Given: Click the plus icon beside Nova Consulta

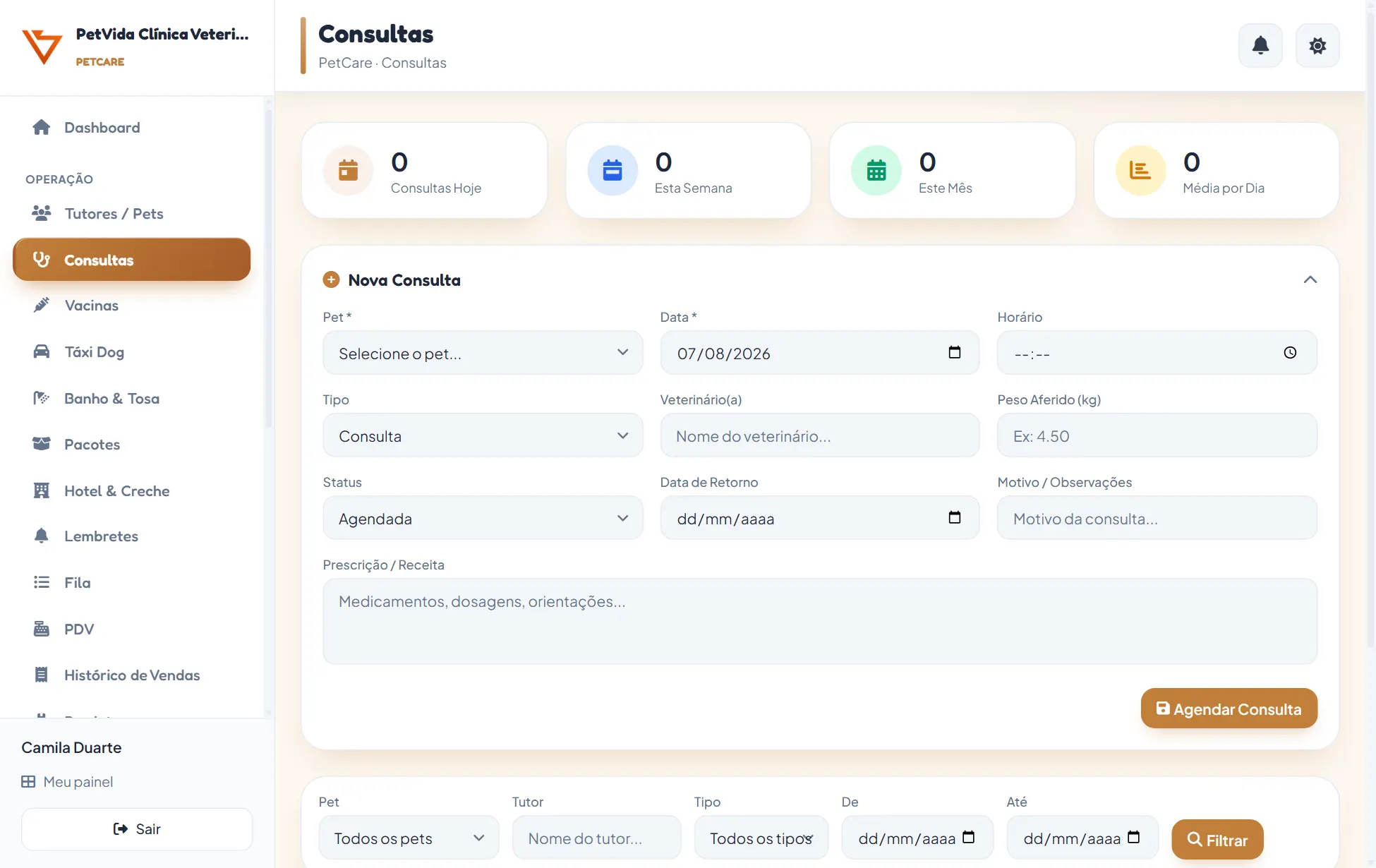Looking at the screenshot, I should click(331, 280).
